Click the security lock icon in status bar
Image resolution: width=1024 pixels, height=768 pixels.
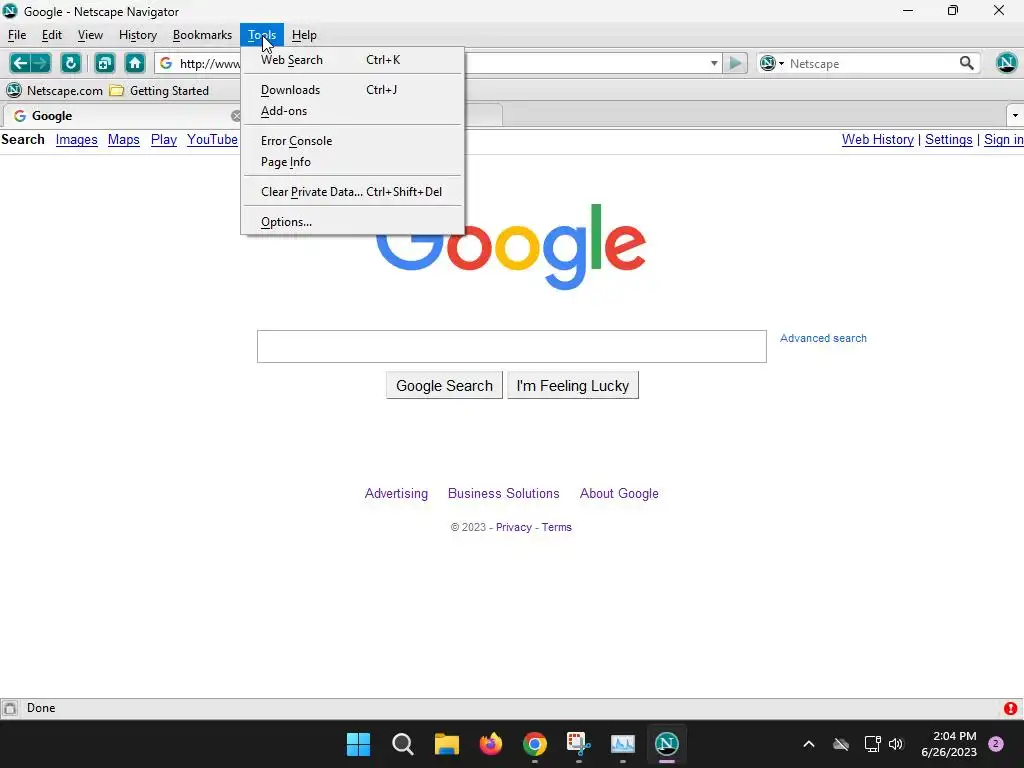10,708
